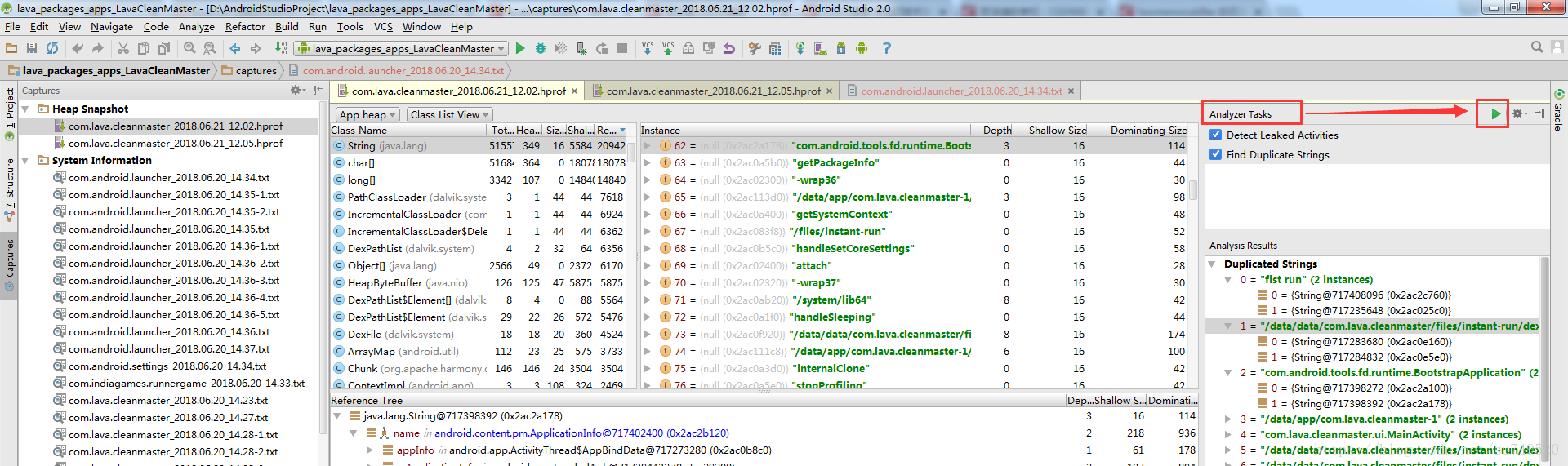1568x466 pixels.
Task: Run the app with the toolbar green arrow
Action: tap(520, 48)
